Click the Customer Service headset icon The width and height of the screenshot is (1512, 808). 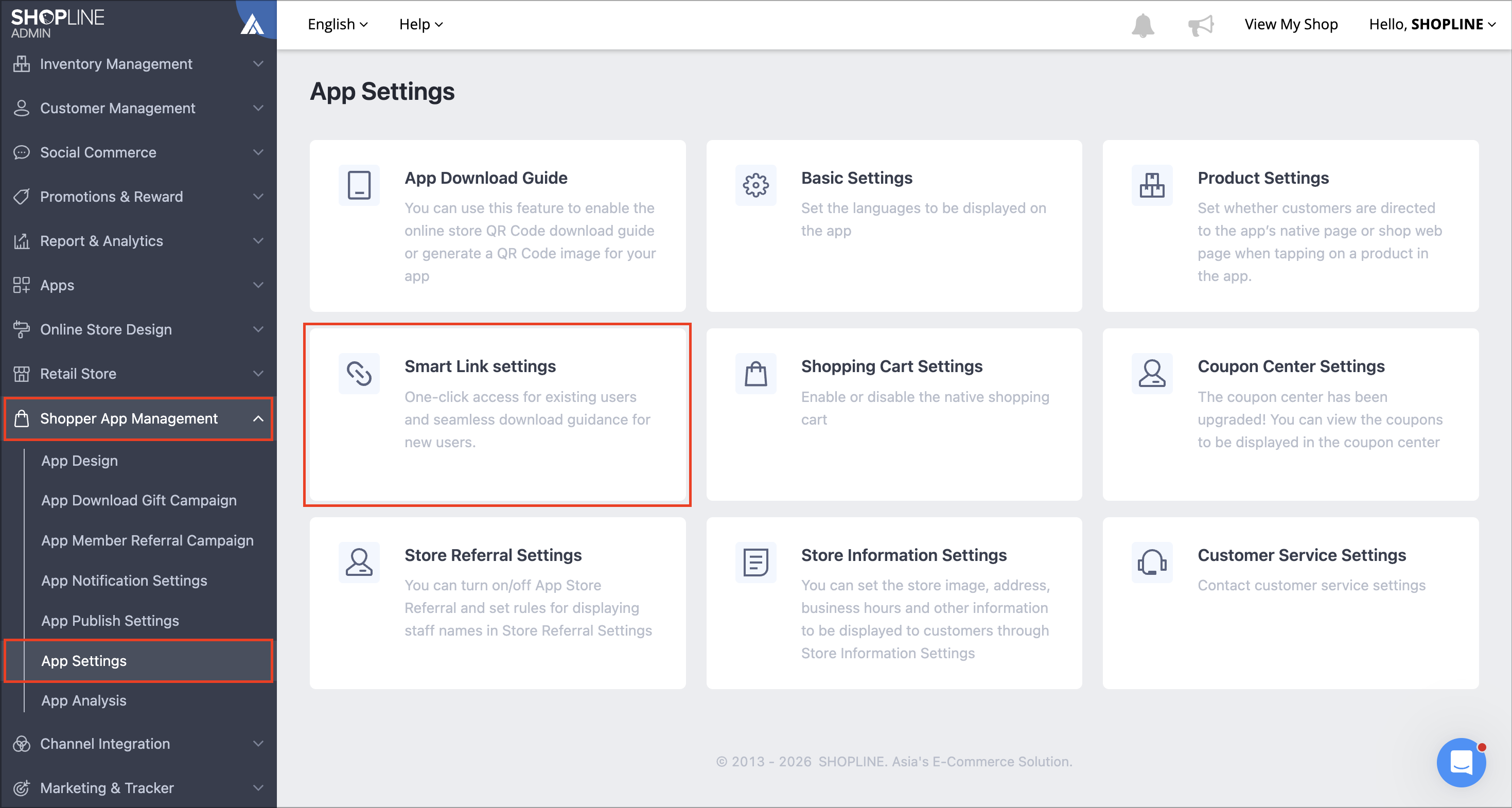coord(1152,562)
